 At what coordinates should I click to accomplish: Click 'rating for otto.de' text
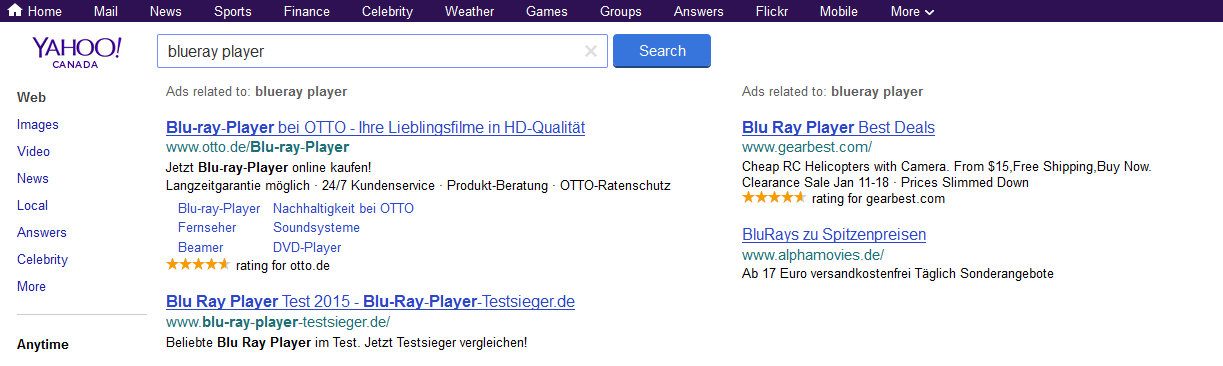[x=283, y=265]
